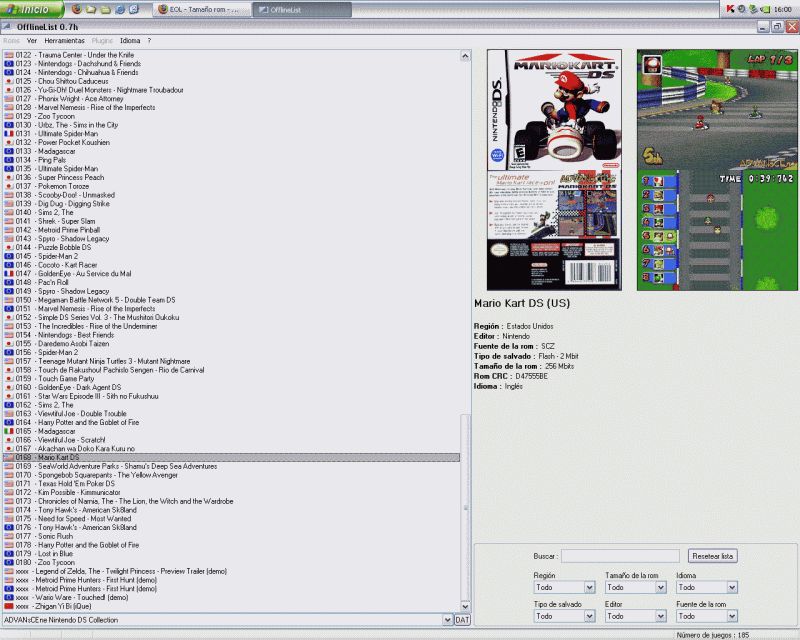Focus the Buscar search field
Viewport: 800px width, 640px height.
(x=620, y=556)
